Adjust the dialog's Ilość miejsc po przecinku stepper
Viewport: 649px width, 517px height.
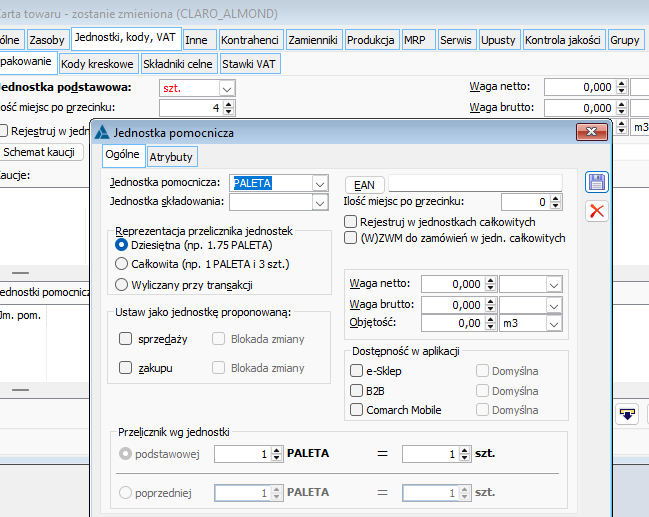click(555, 202)
